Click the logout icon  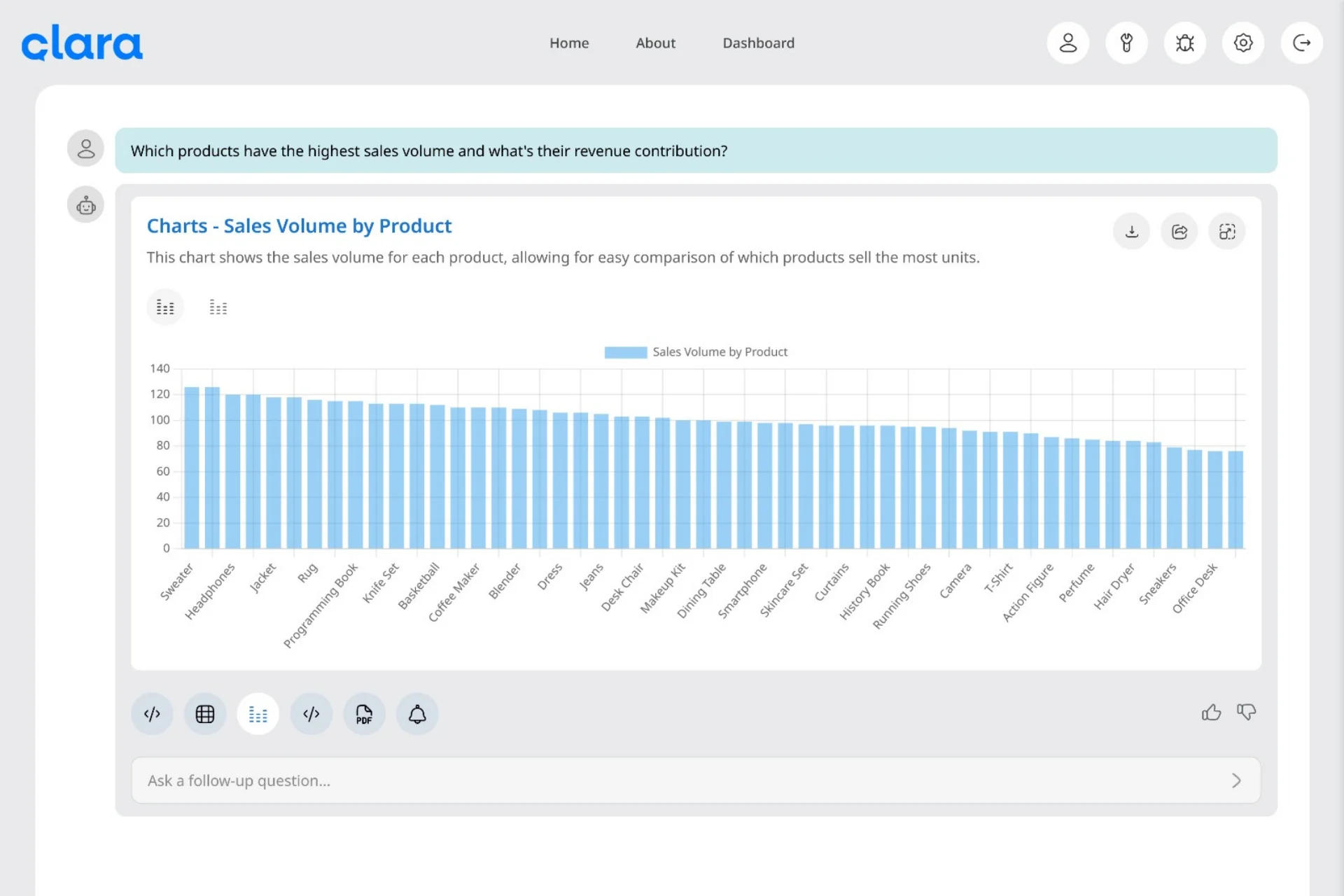1301,43
